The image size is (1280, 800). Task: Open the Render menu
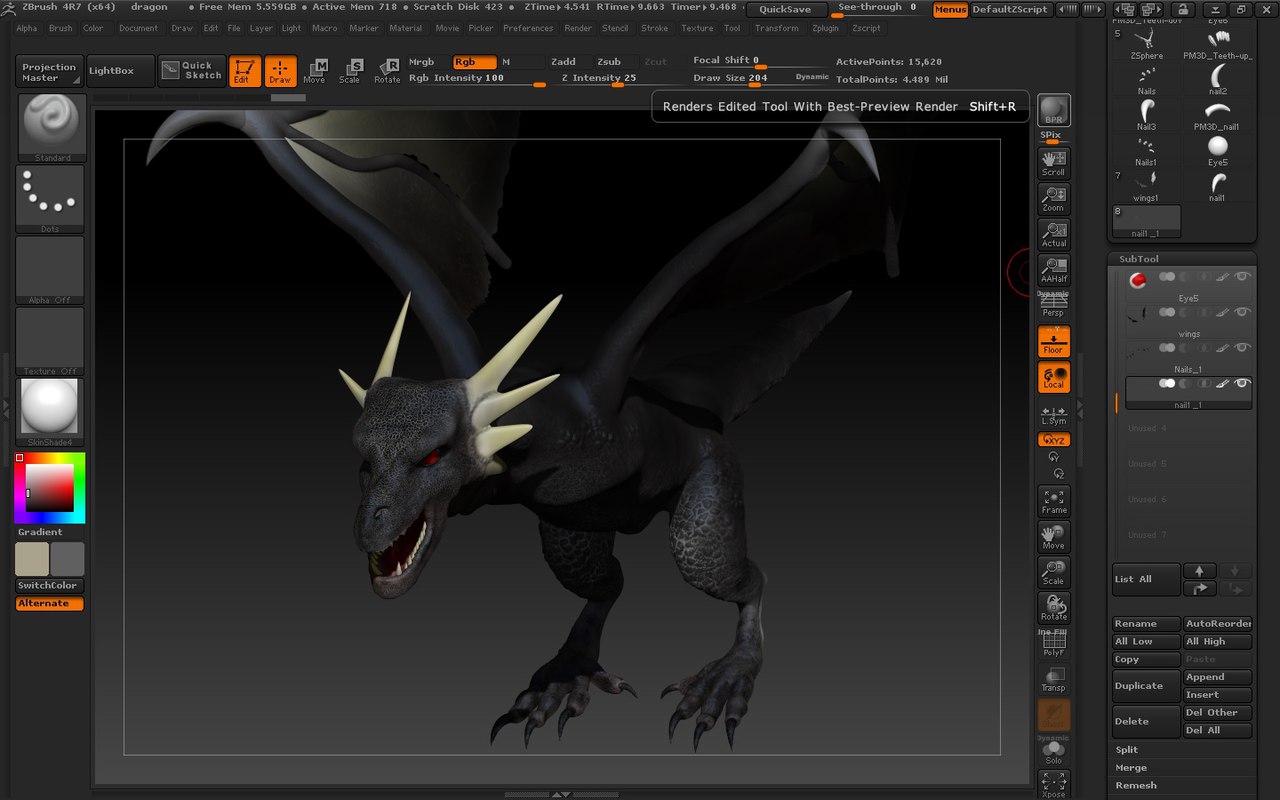coord(578,28)
